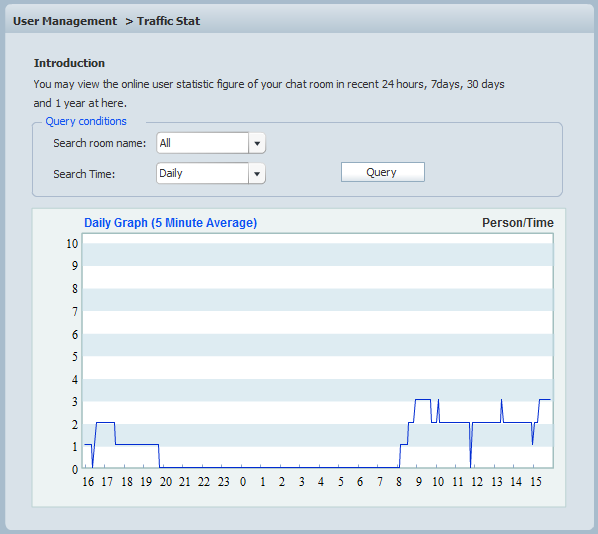This screenshot has width=598, height=534.
Task: Open the Search Time dropdown arrow
Action: [x=257, y=174]
